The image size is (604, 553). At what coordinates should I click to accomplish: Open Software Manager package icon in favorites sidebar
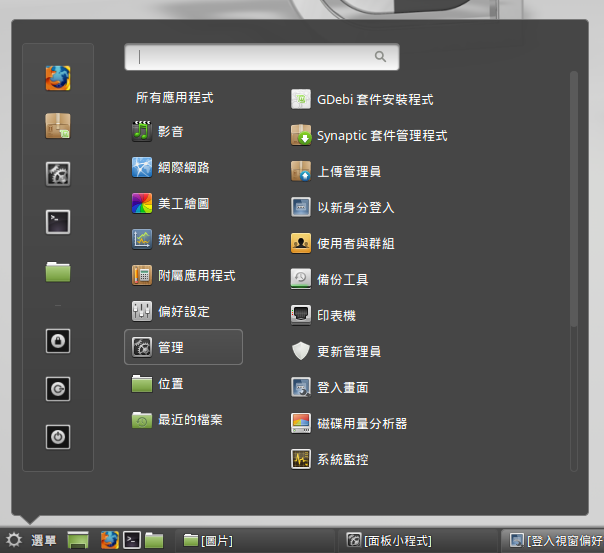(x=58, y=126)
